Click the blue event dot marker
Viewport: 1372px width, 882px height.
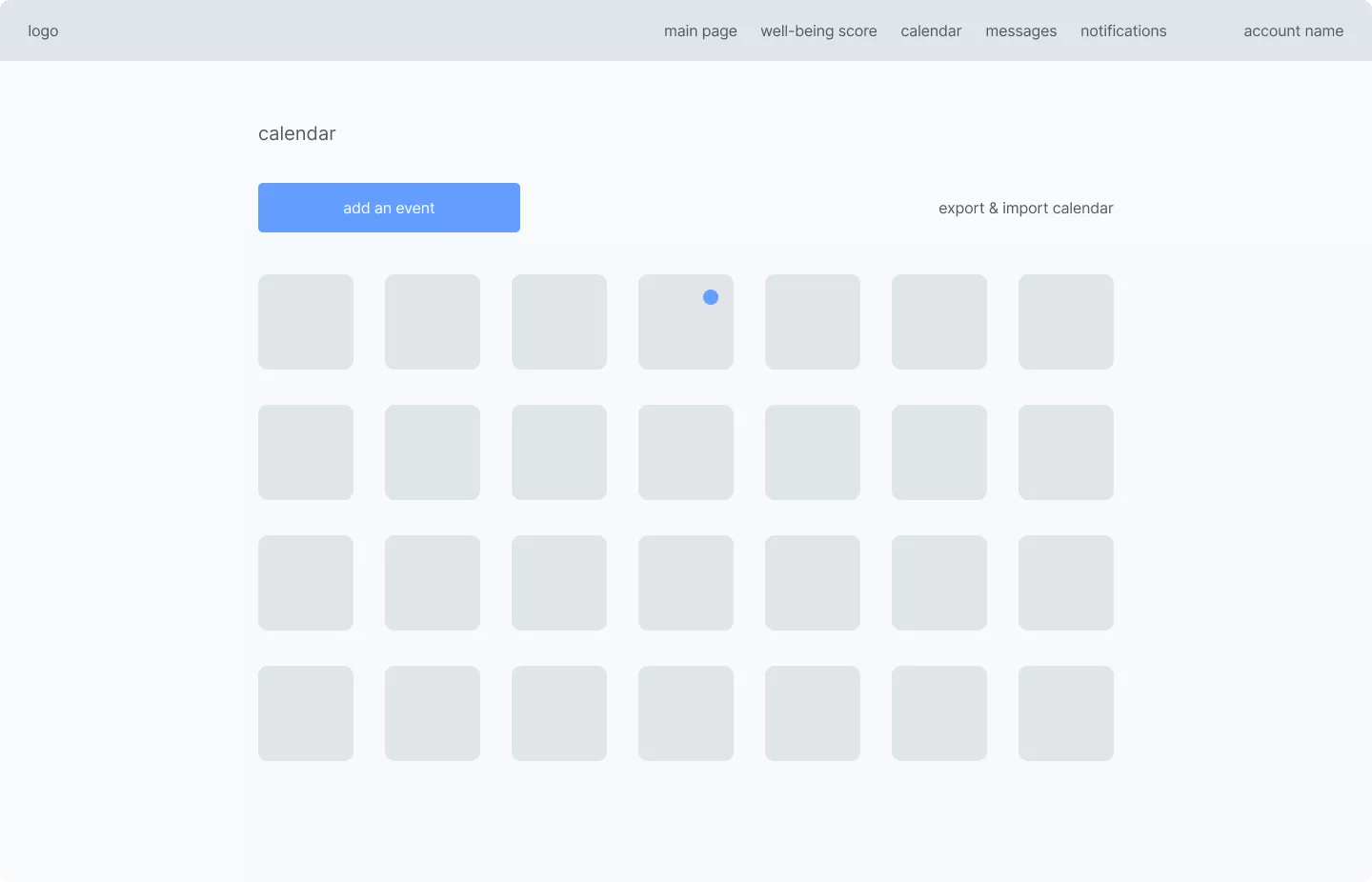711,297
